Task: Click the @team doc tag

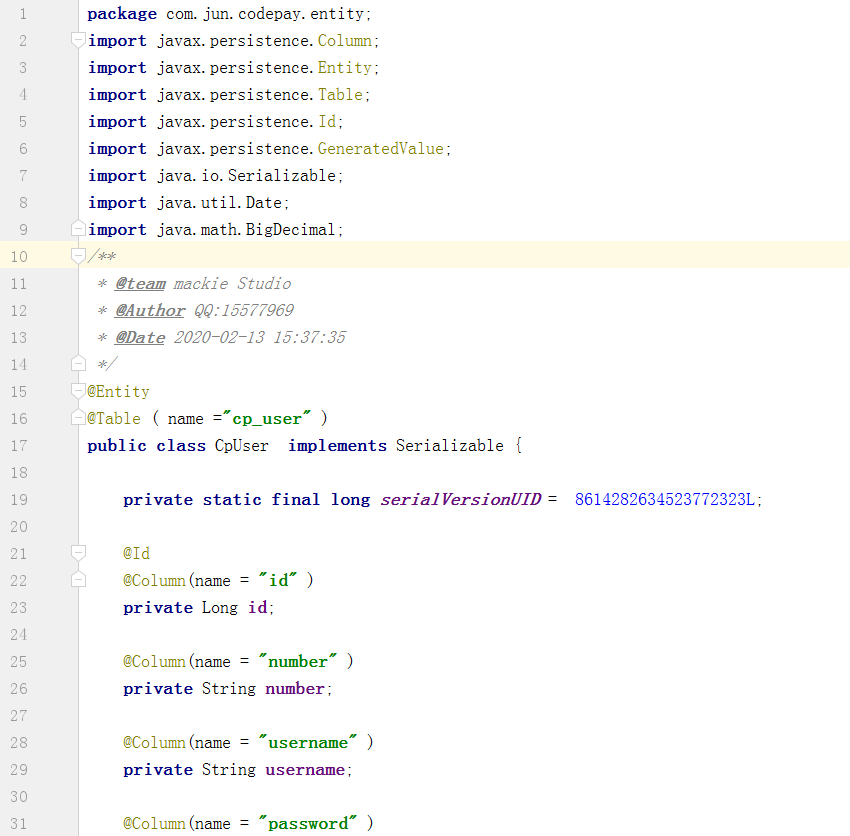Action: coord(140,284)
